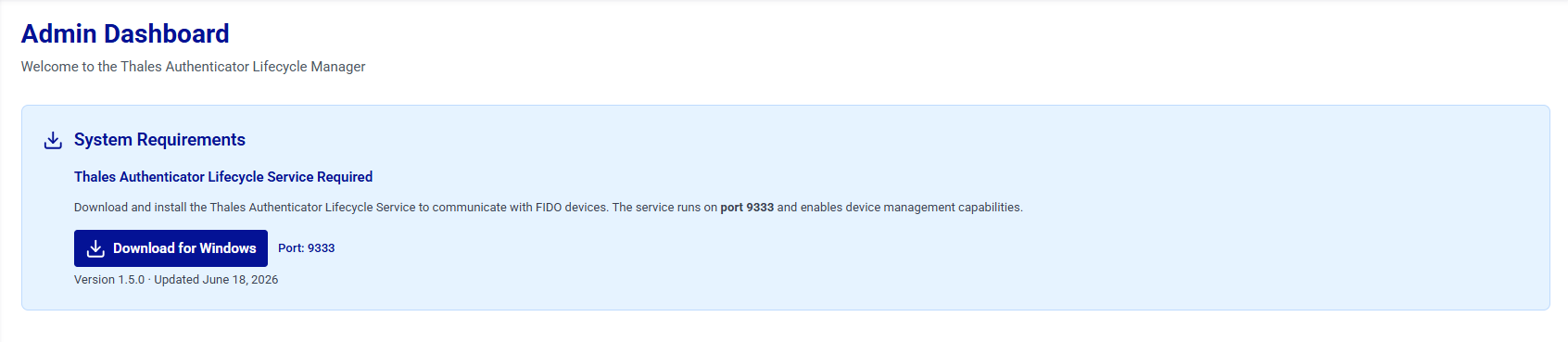The image size is (1568, 342).
Task: Click the Thales Authenticator Lifecycle Service phrase in the description
Action: (x=313, y=208)
